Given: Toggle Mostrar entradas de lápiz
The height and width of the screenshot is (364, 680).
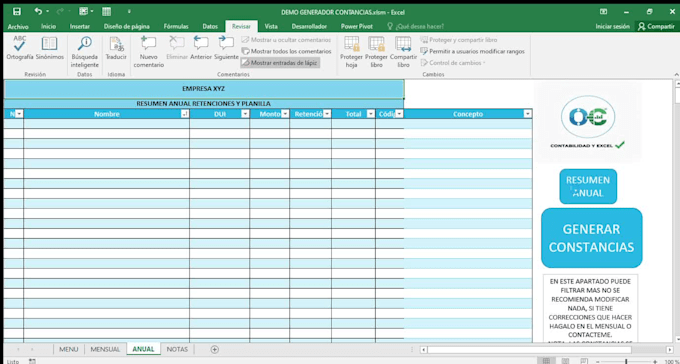Looking at the screenshot, I should 280,63.
